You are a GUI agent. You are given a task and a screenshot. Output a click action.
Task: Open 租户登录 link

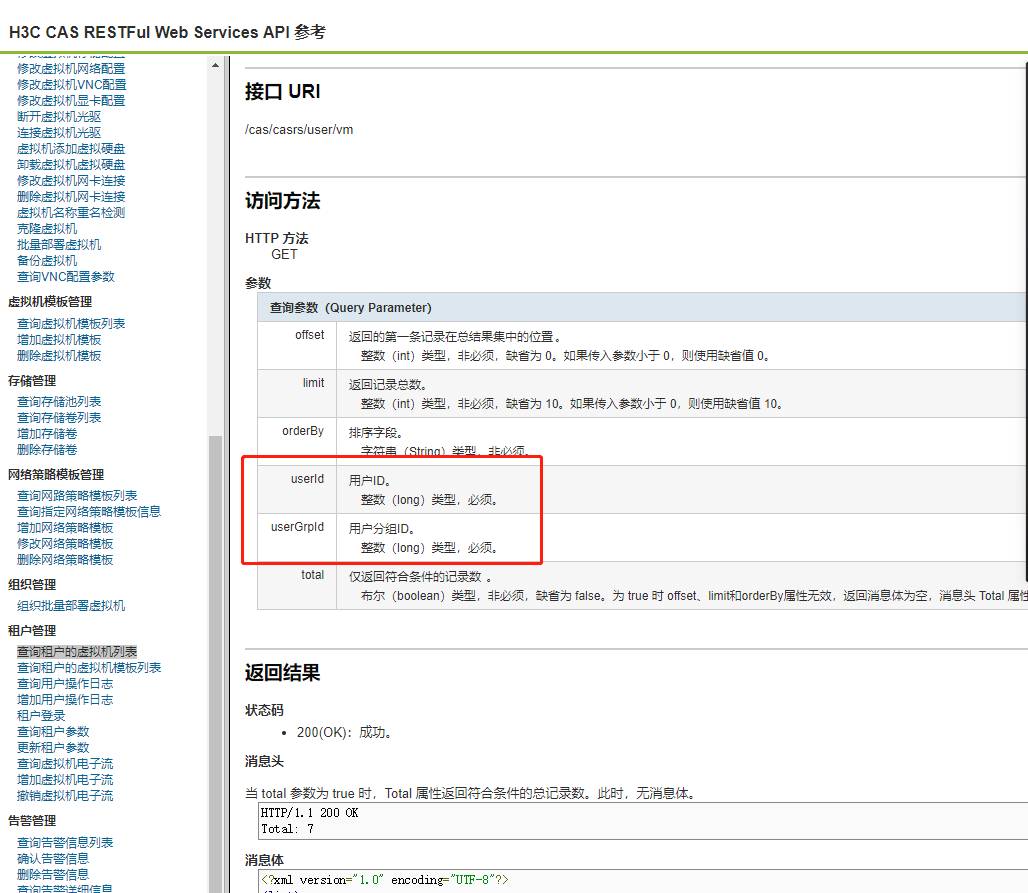(41, 716)
